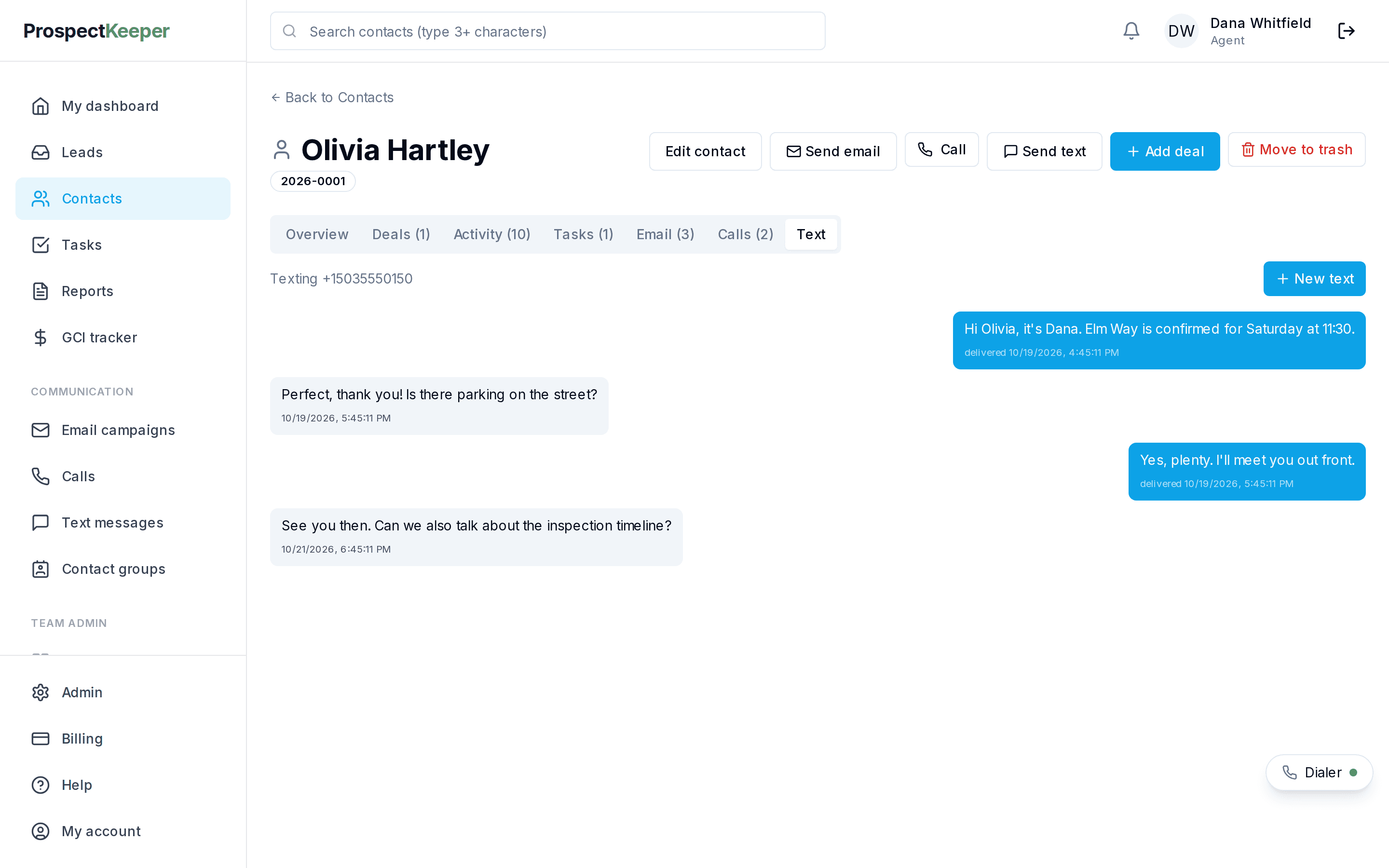Click the Billing card icon
Screen dimensions: 1389x868
(x=40, y=739)
